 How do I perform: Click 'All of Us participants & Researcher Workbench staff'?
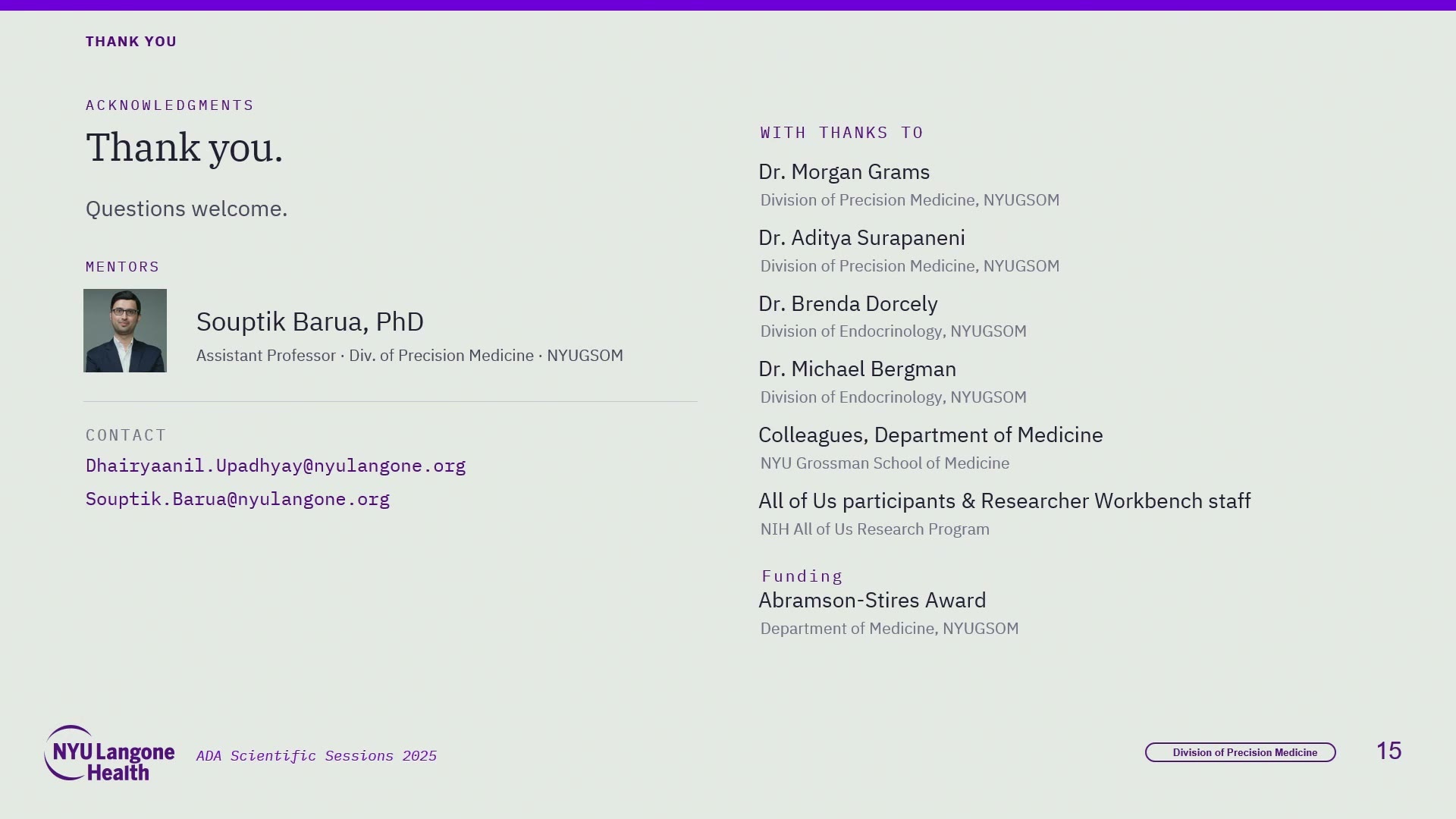coord(1005,501)
